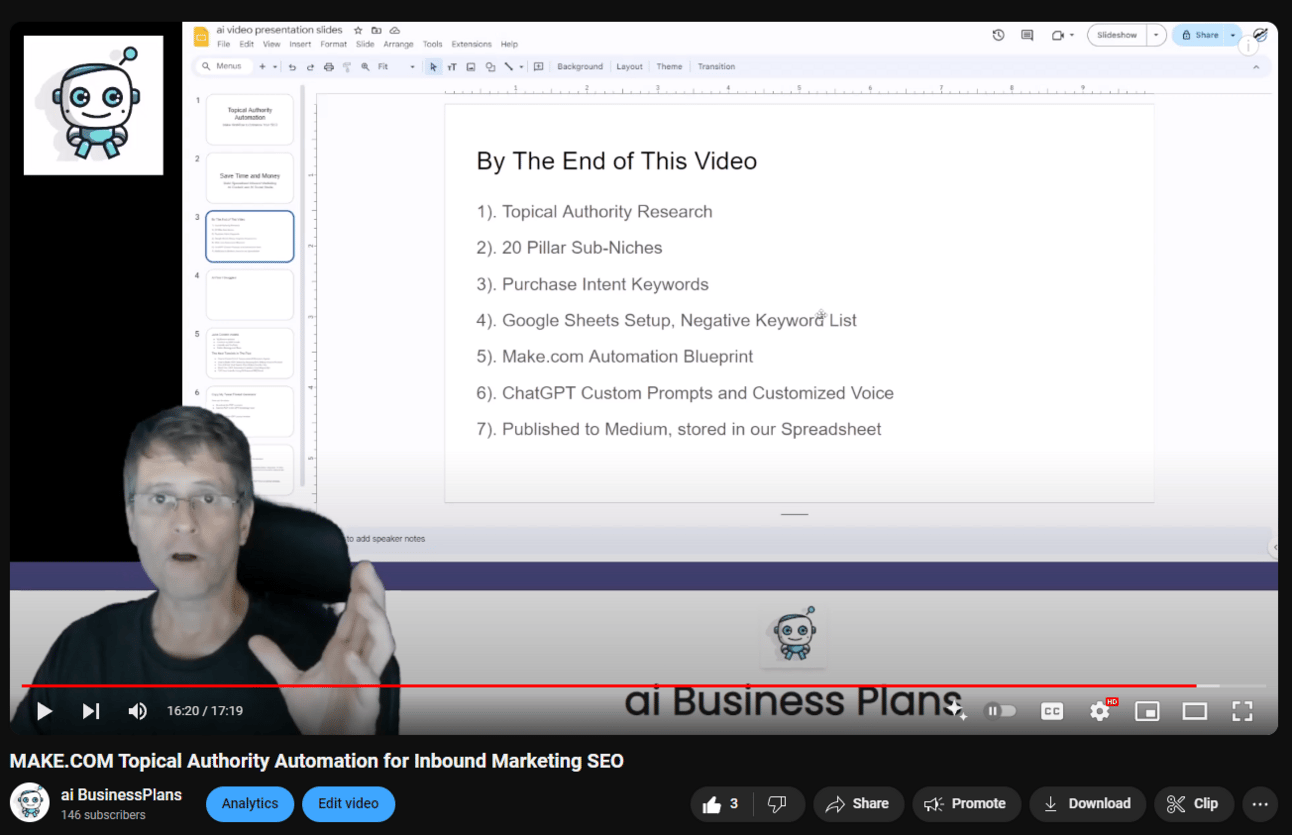This screenshot has width=1292, height=835.
Task: Open the Tools menu
Action: (x=432, y=44)
